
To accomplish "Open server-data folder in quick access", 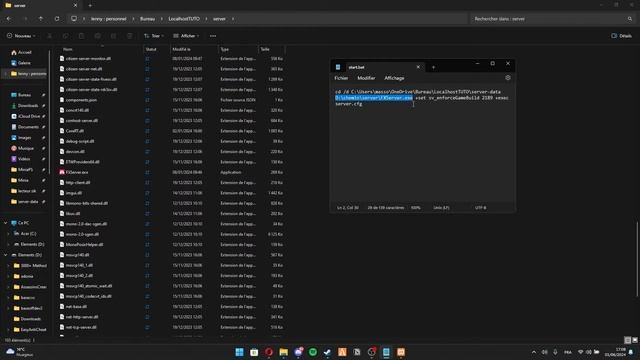I will tap(28, 202).
